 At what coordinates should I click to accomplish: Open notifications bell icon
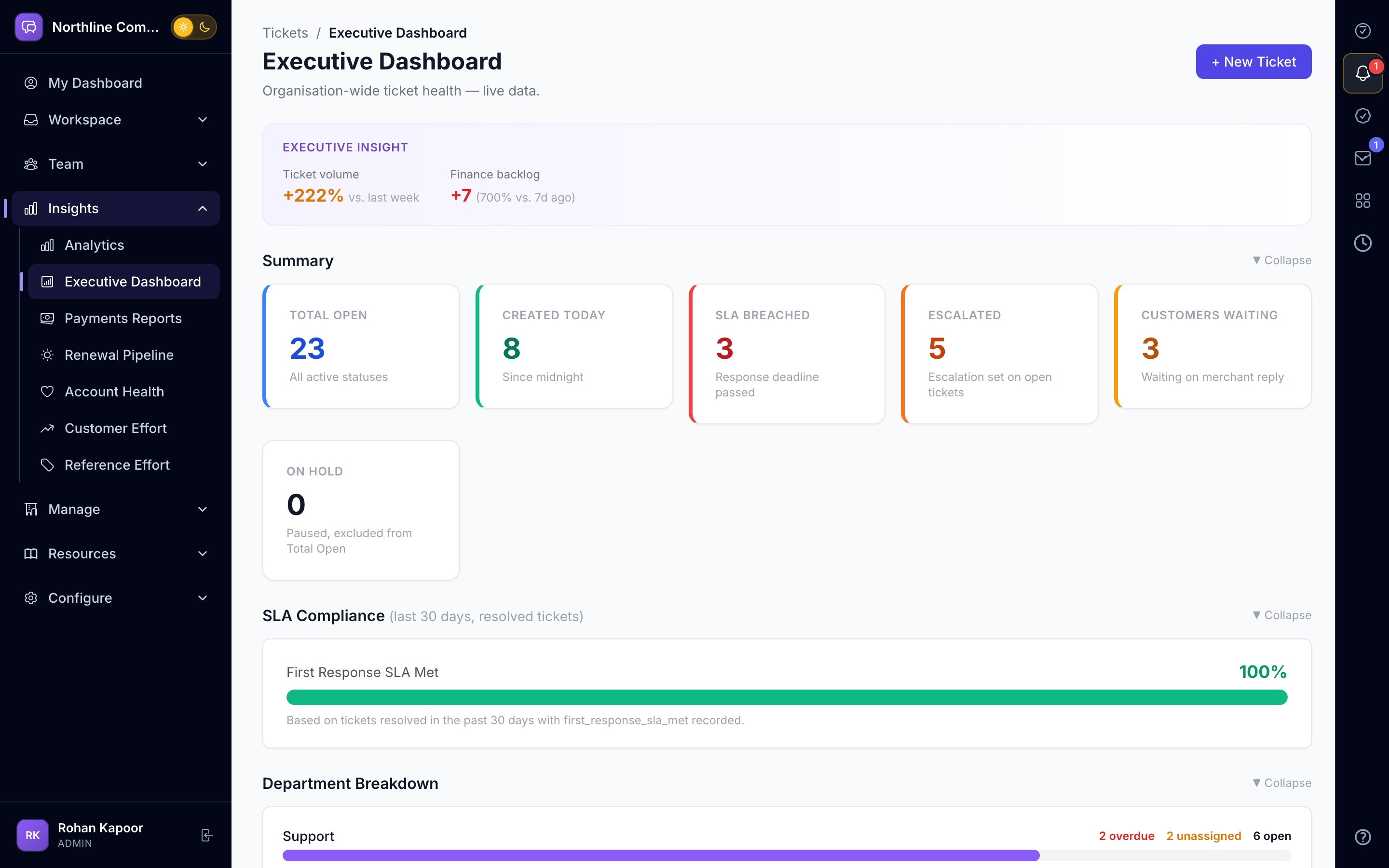click(1362, 73)
